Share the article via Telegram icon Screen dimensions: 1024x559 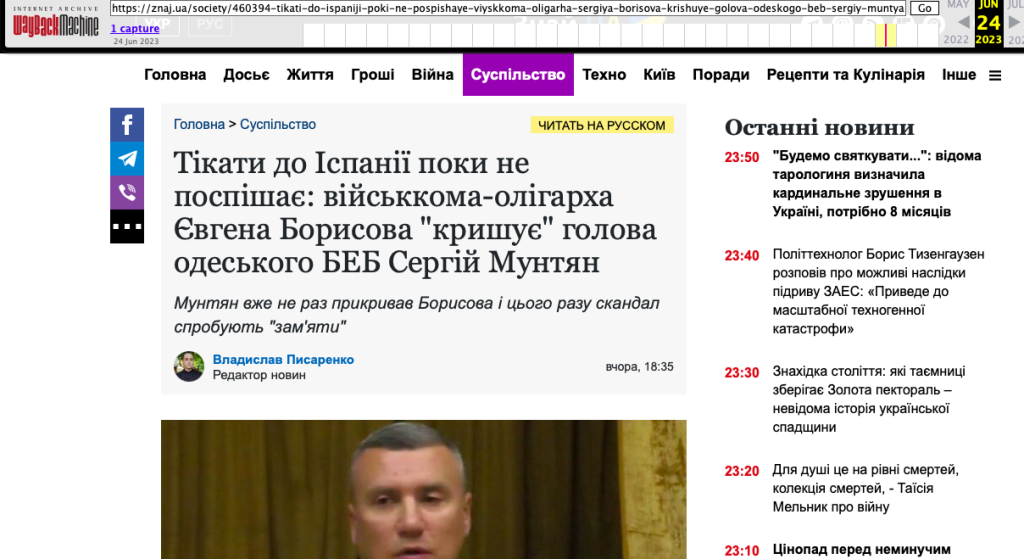point(127,159)
